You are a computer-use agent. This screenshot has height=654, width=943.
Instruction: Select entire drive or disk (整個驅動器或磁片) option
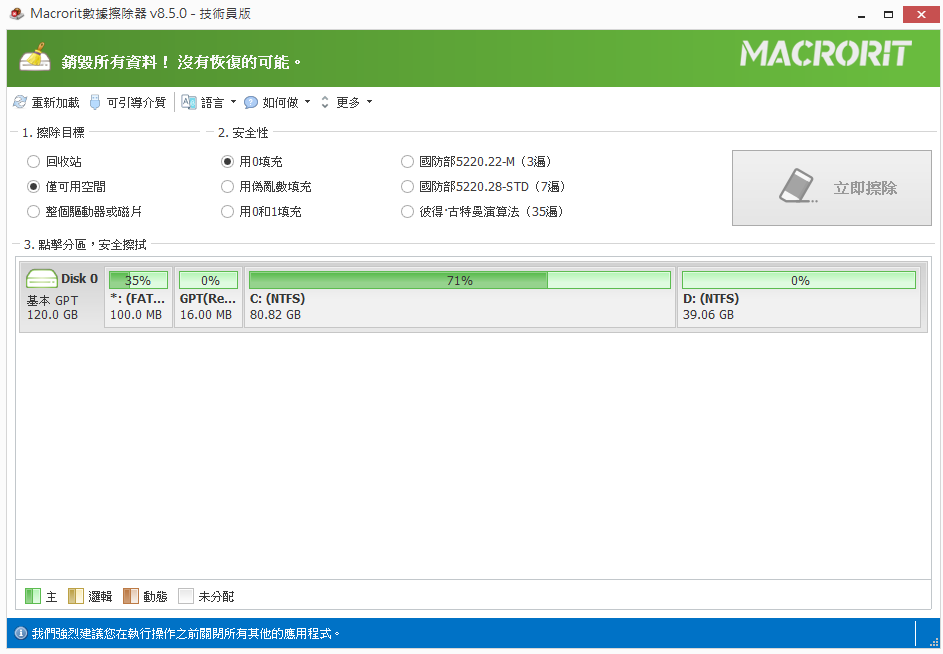pos(34,211)
